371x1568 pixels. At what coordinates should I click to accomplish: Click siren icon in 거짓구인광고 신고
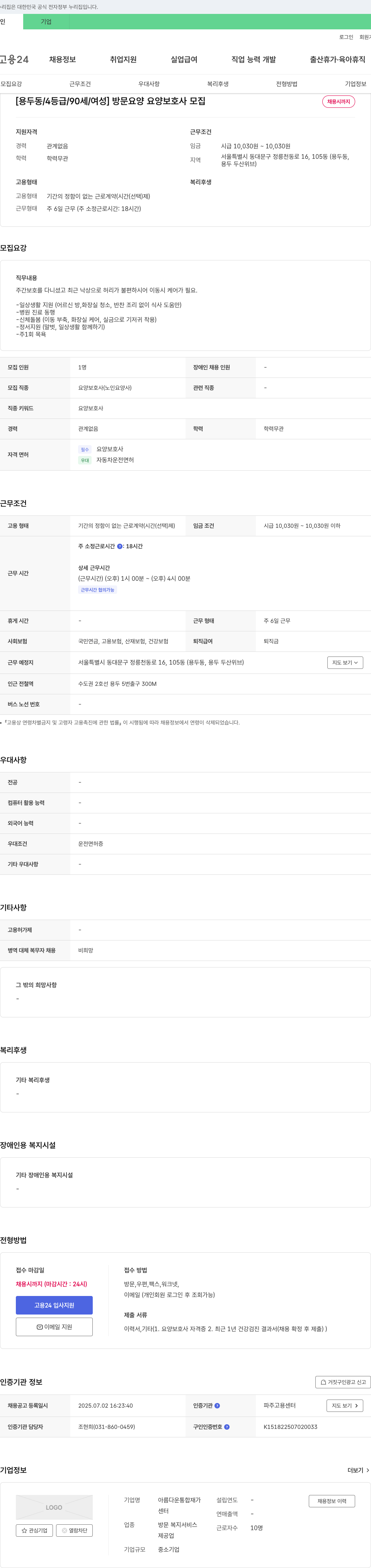(x=323, y=1382)
